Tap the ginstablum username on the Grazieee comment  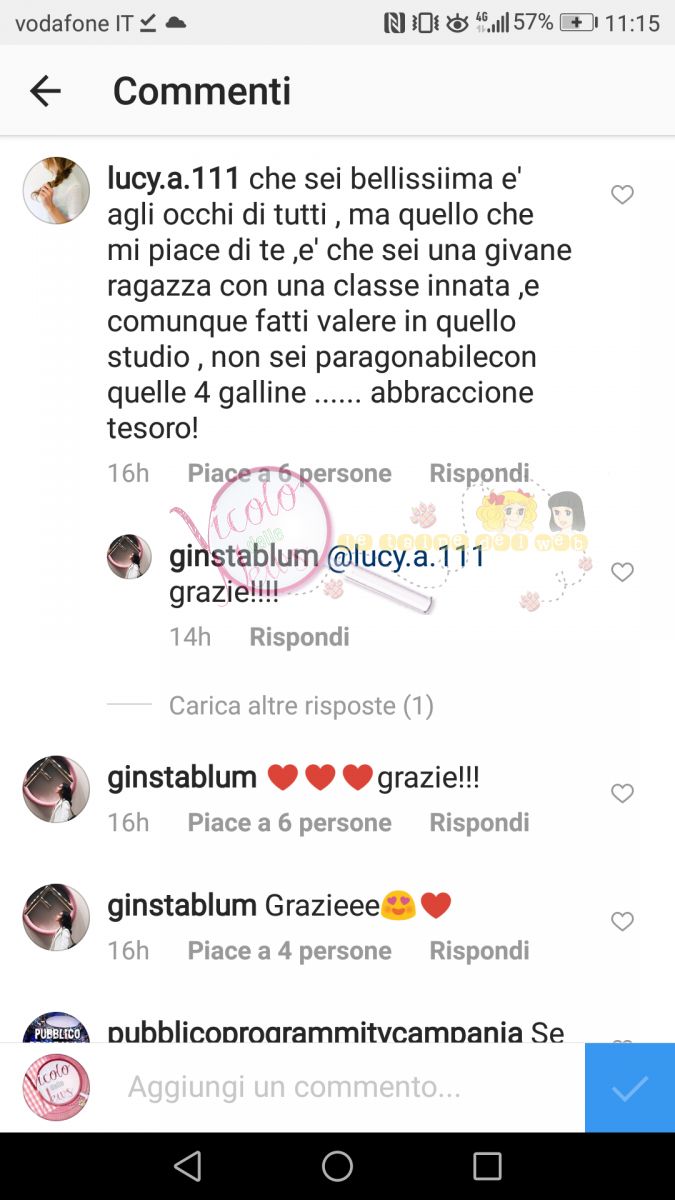click(x=182, y=906)
